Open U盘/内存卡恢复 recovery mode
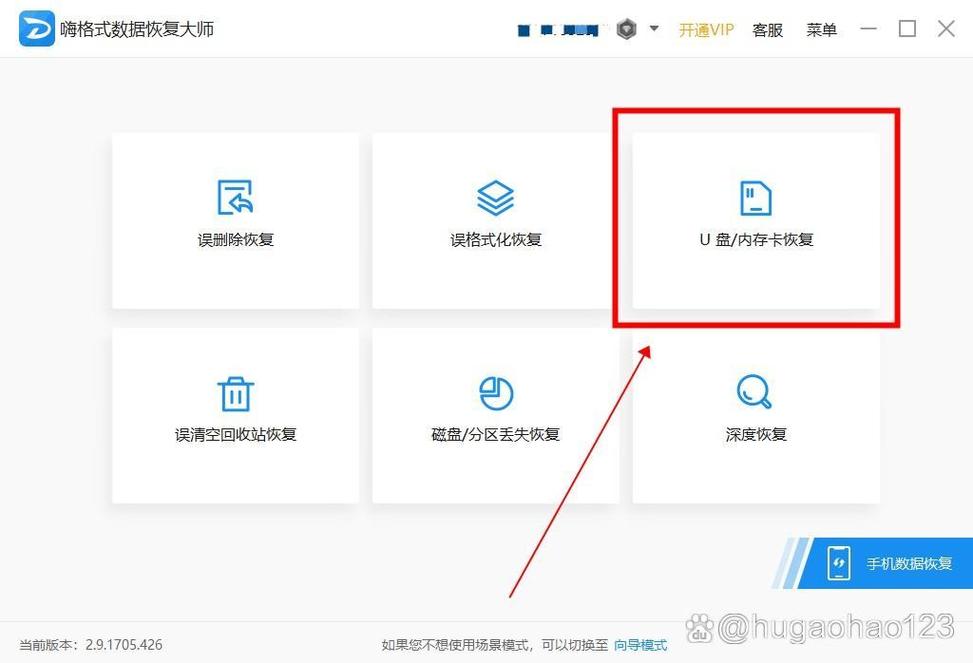 pos(755,220)
